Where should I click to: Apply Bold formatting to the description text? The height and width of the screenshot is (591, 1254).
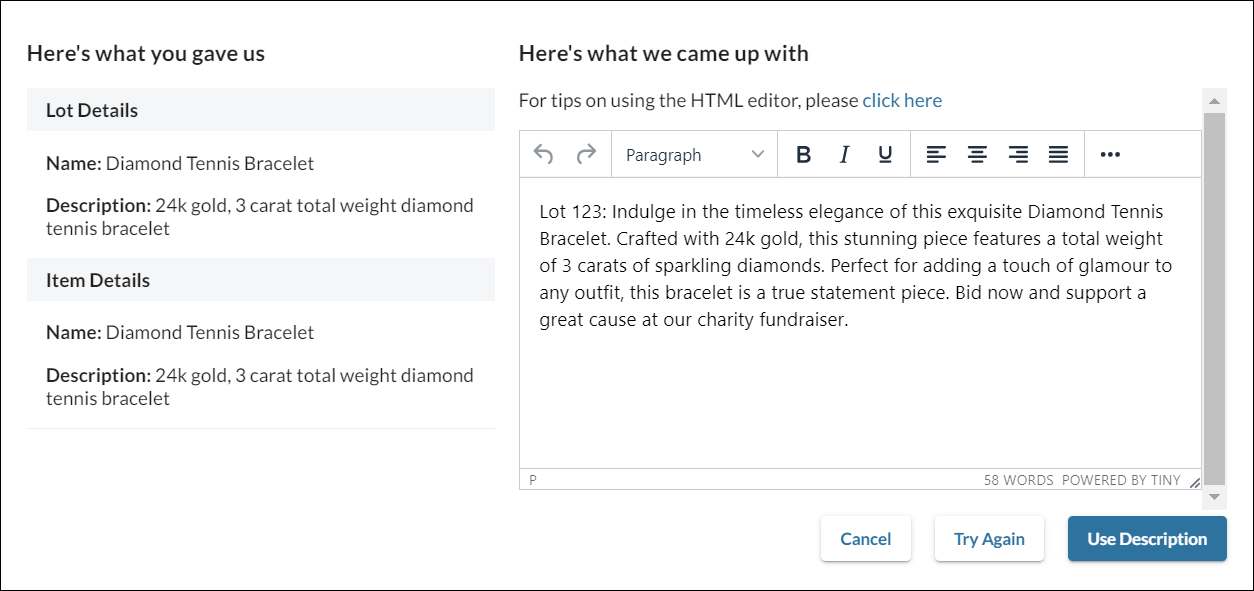[803, 154]
